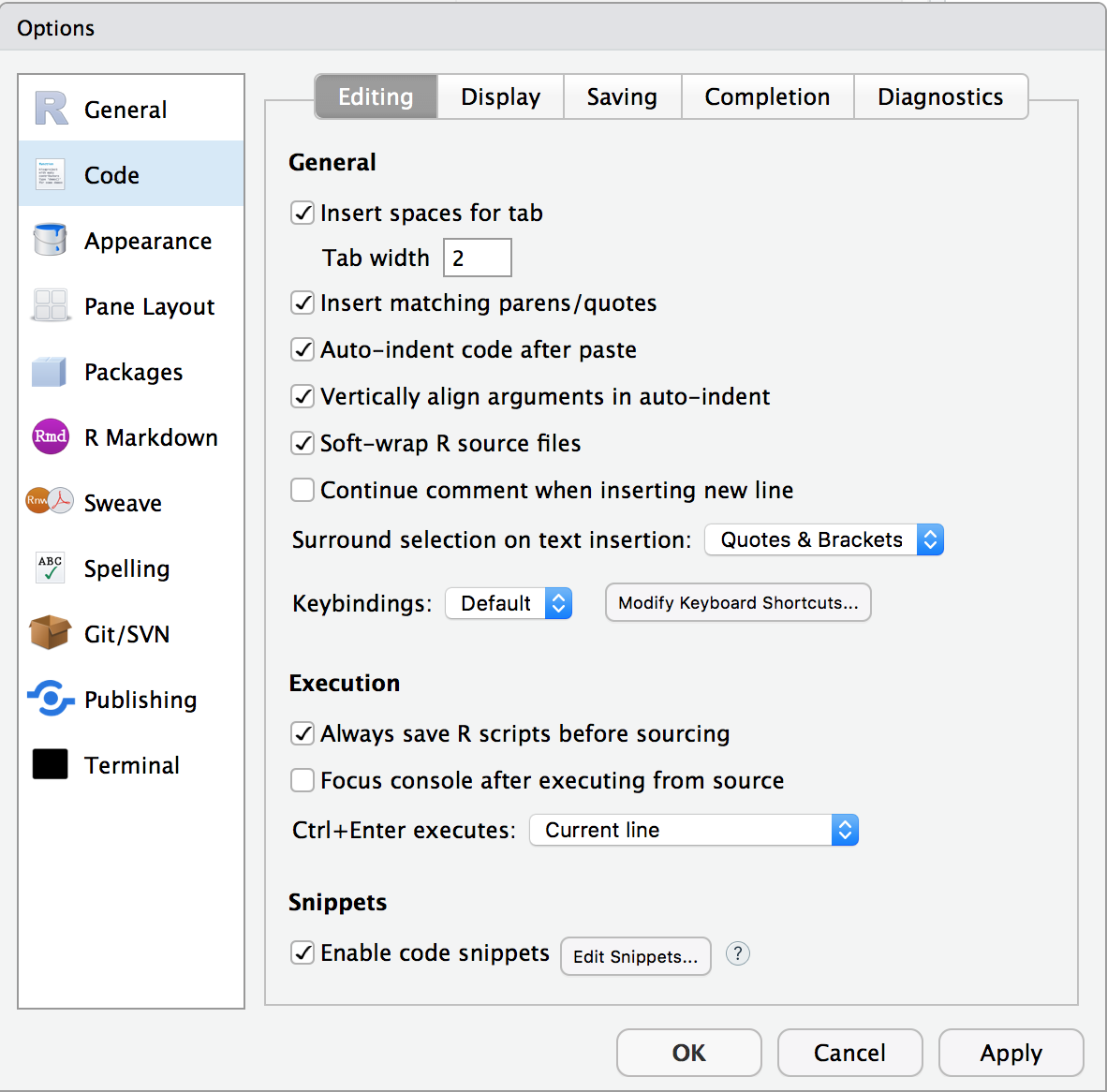Open the Appearance settings via its paint bucket icon

pyautogui.click(x=50, y=240)
